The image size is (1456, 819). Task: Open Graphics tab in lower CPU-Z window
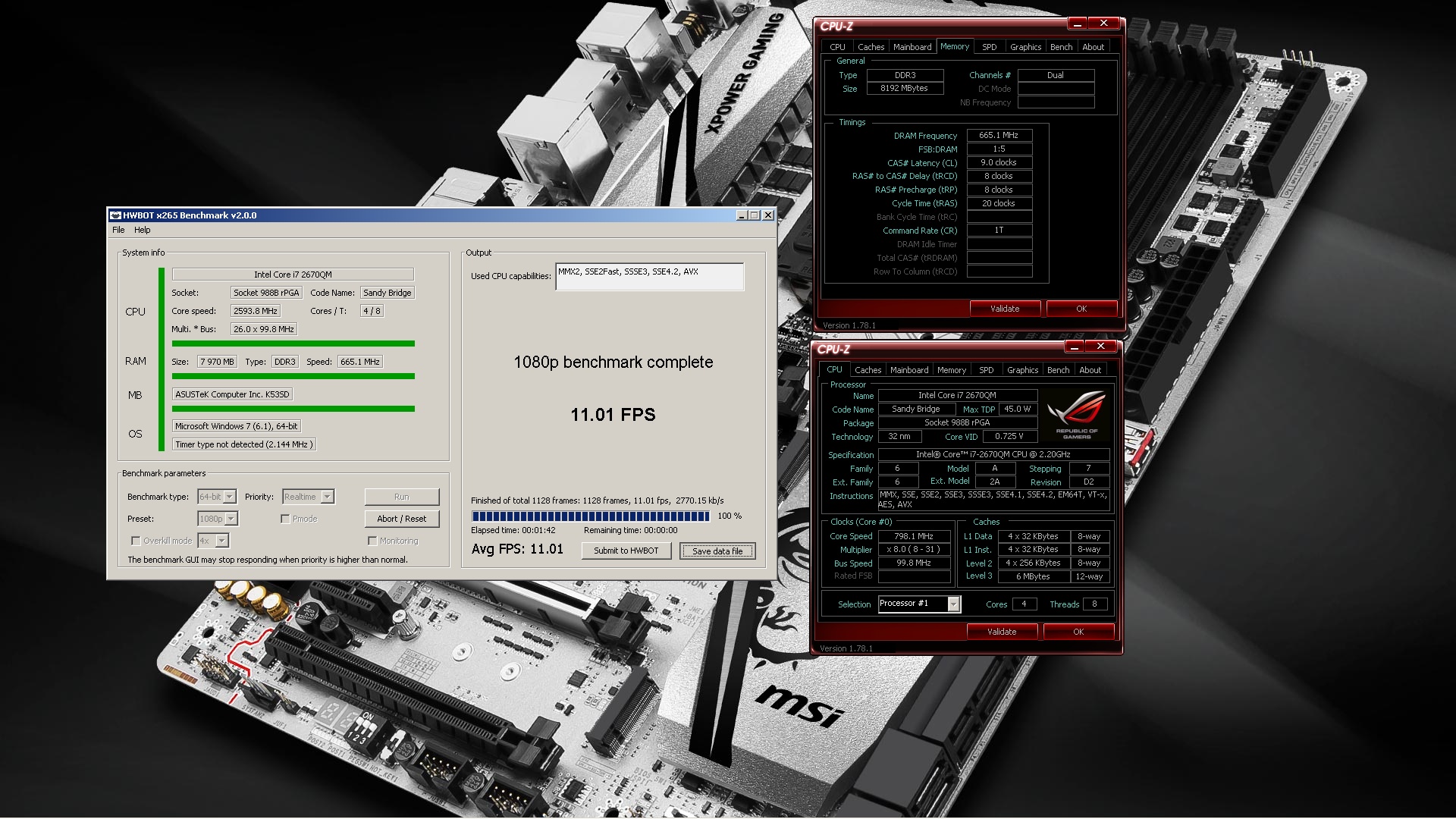point(1022,370)
